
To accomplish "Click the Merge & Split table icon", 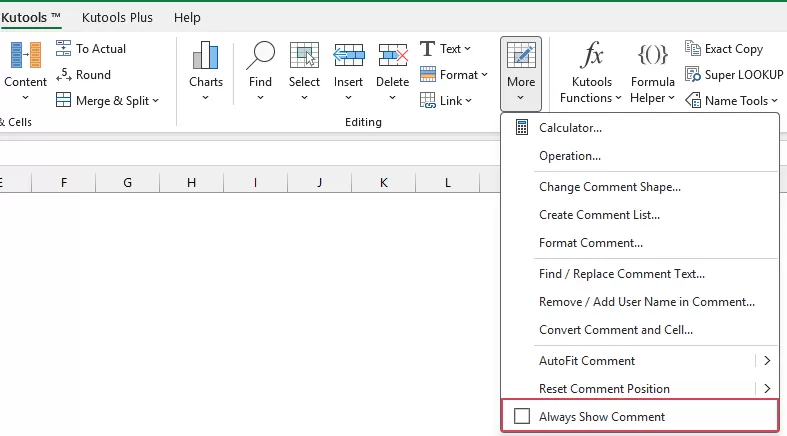I will pos(63,100).
